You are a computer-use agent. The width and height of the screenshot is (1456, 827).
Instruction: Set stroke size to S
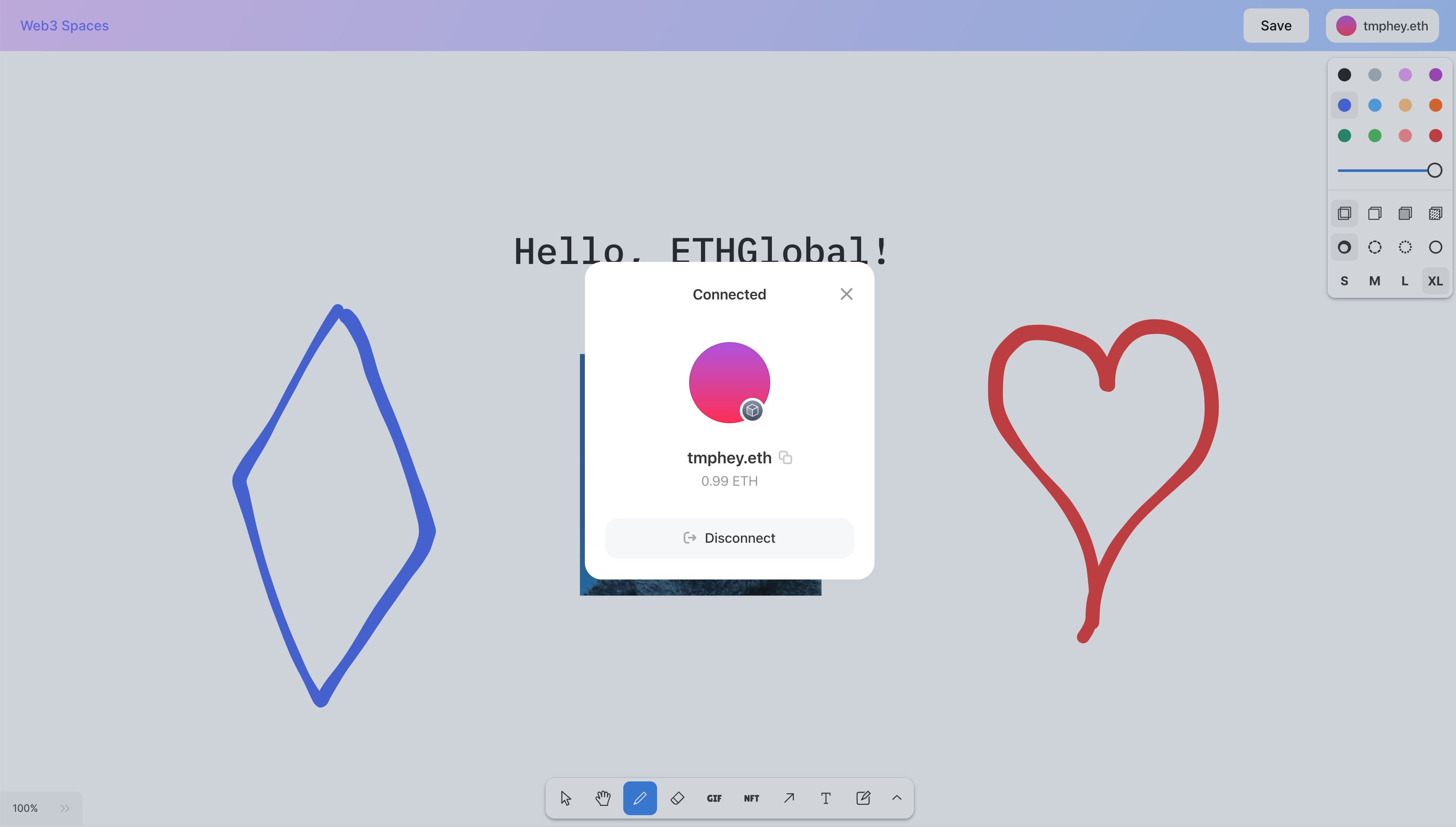click(x=1344, y=280)
